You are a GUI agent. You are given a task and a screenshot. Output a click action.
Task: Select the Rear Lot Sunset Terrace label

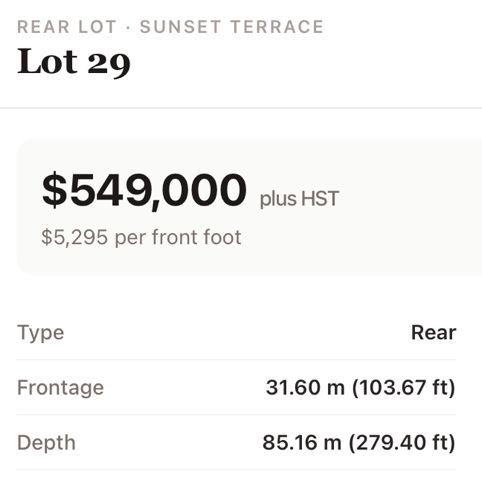170,27
